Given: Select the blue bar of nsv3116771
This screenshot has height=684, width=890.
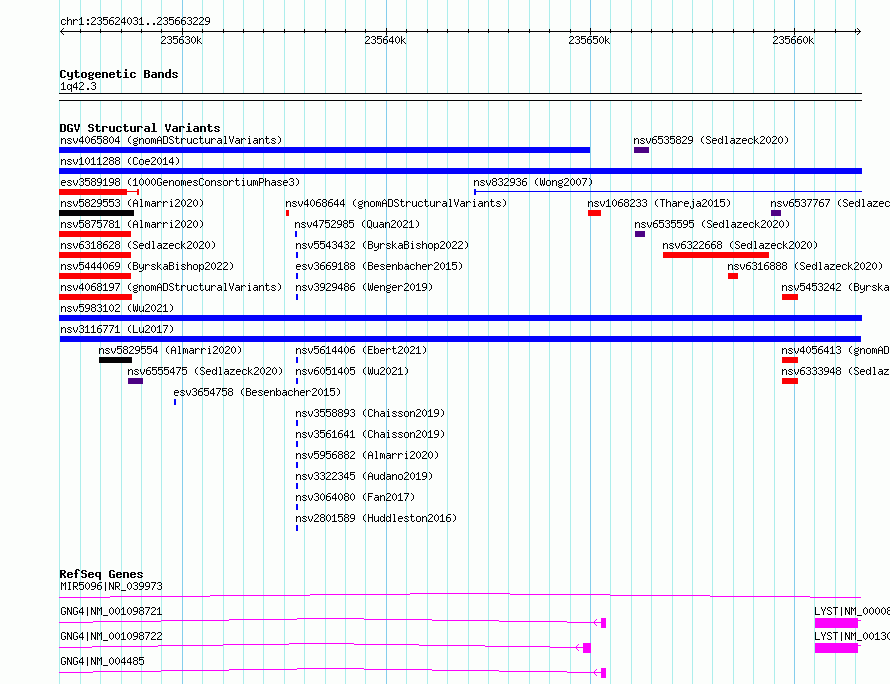Looking at the screenshot, I should pyautogui.click(x=460, y=339).
